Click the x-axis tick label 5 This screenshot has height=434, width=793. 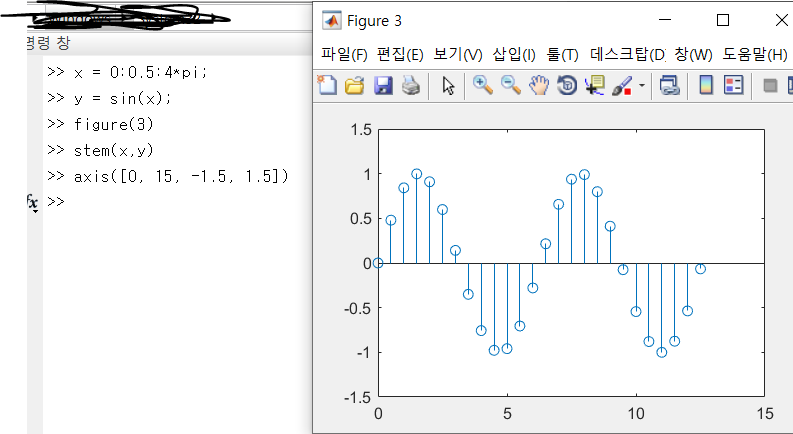(x=507, y=414)
